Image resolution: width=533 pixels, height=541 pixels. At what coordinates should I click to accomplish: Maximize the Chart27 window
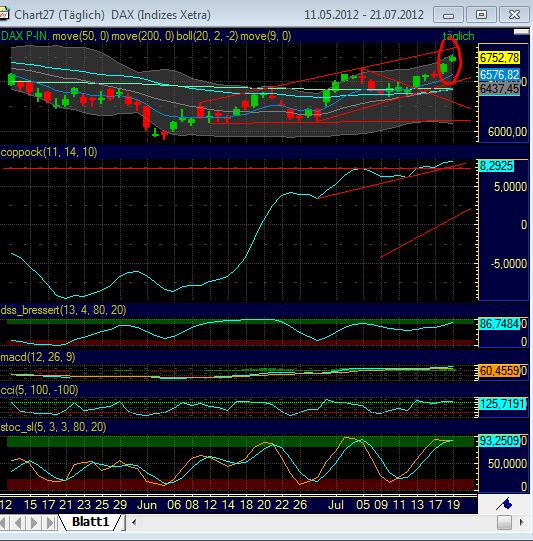click(481, 15)
